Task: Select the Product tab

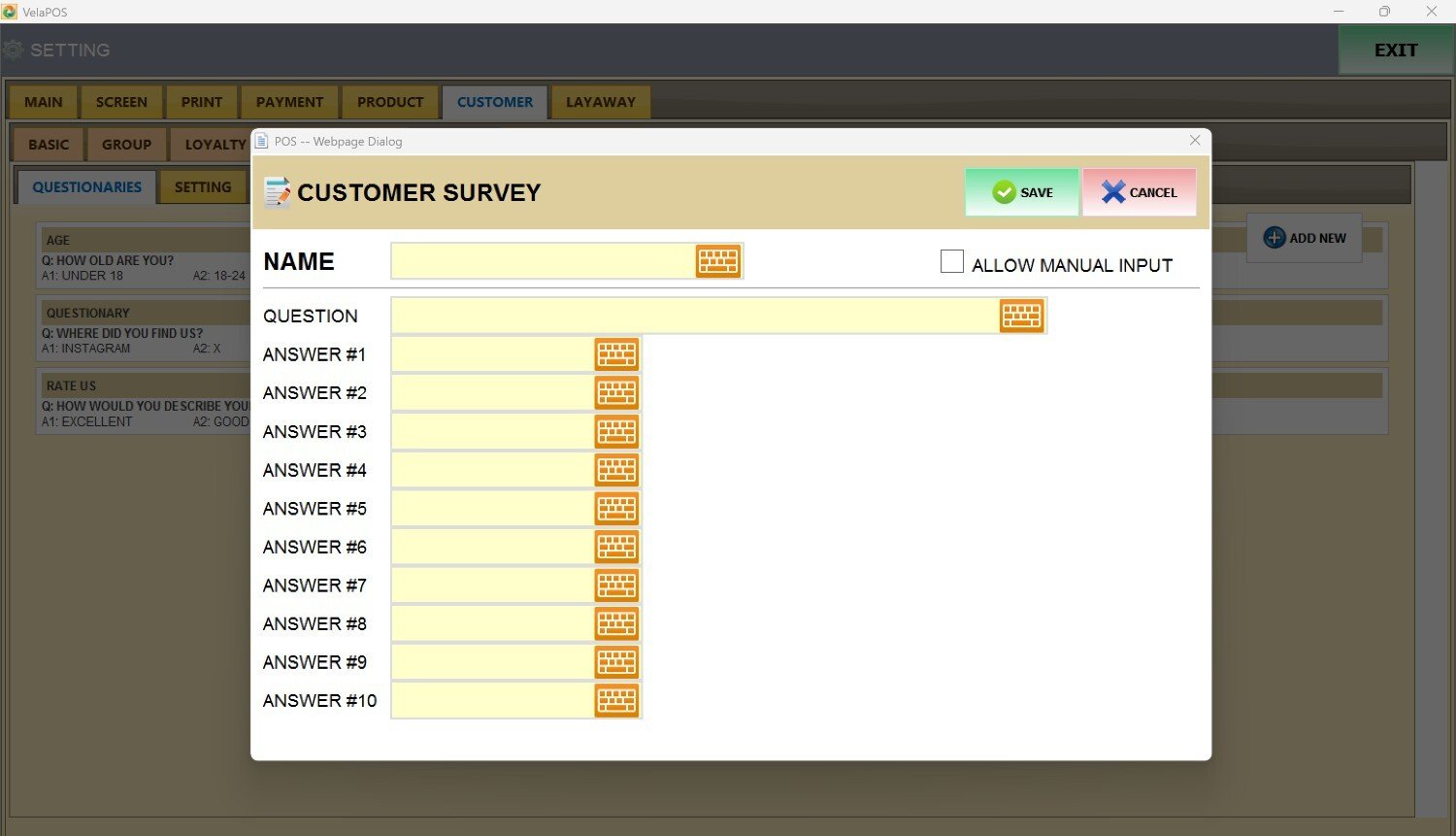Action: [390, 102]
